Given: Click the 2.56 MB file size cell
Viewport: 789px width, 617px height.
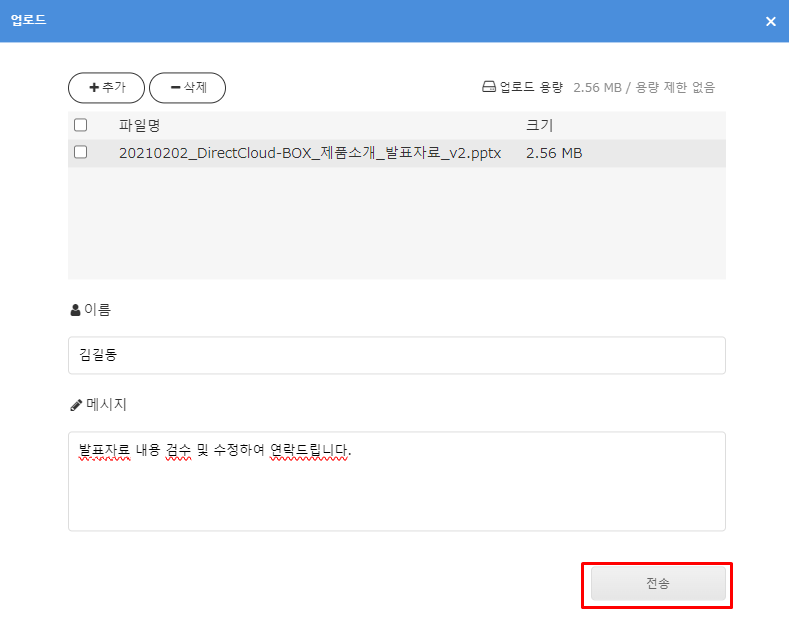Looking at the screenshot, I should coord(553,153).
